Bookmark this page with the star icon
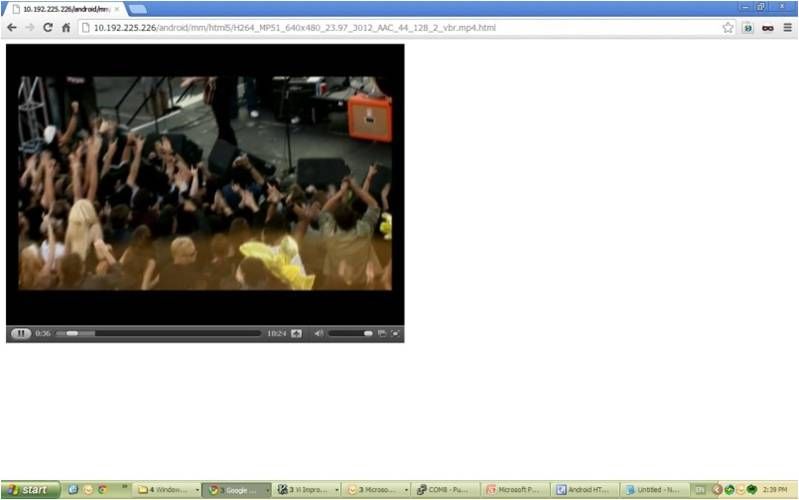The image size is (799, 500). (728, 28)
